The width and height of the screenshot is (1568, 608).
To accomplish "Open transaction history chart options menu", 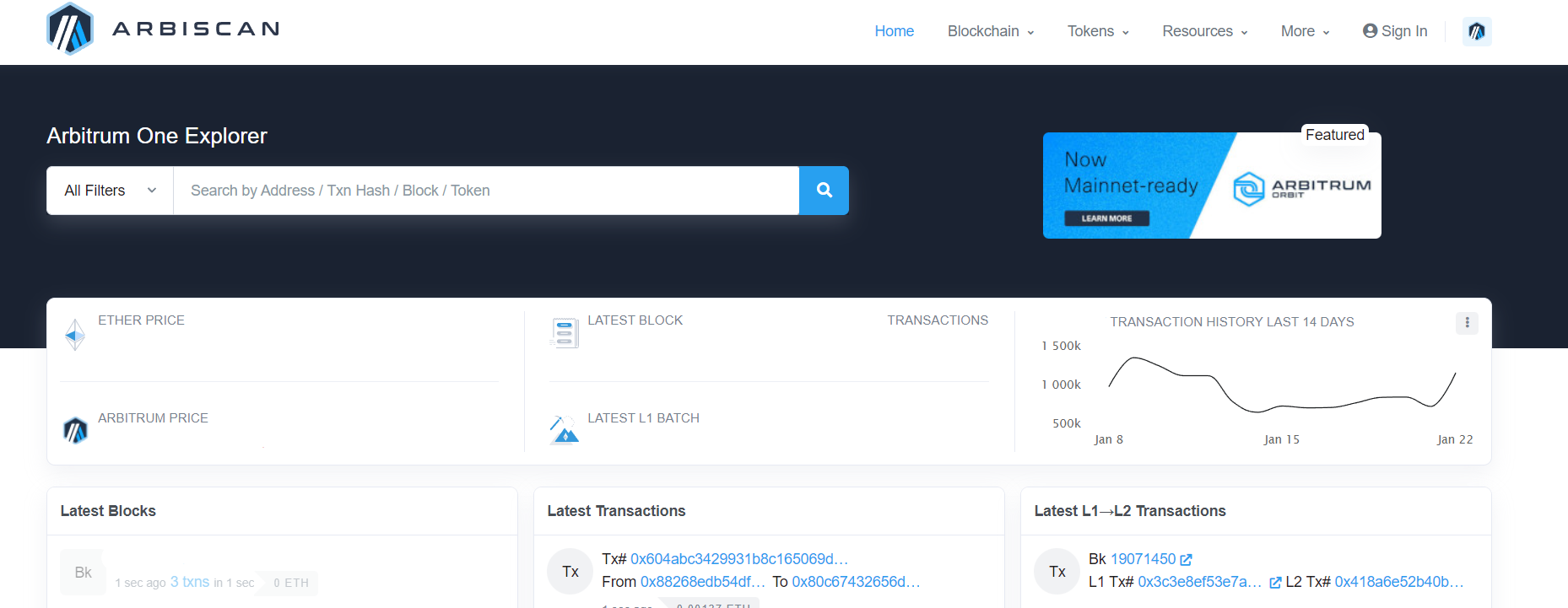I will pyautogui.click(x=1467, y=323).
